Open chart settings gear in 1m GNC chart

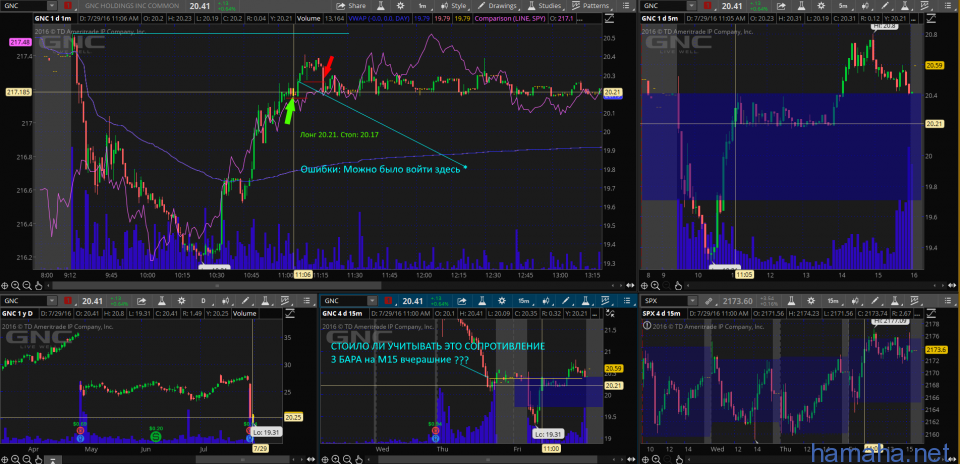(x=400, y=6)
